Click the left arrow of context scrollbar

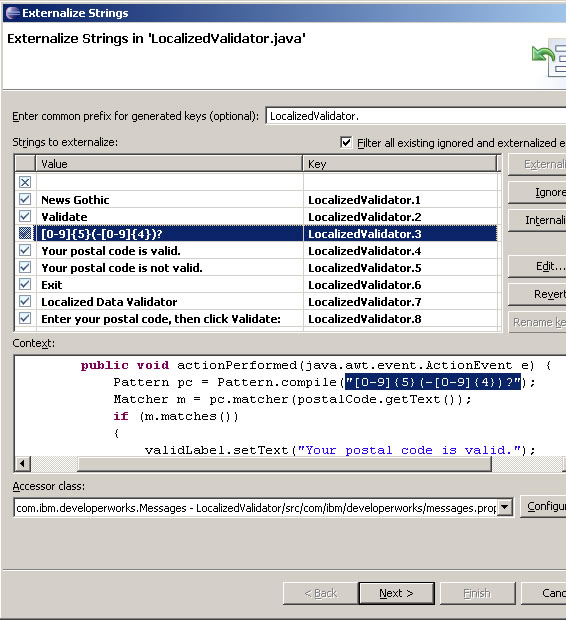23,463
